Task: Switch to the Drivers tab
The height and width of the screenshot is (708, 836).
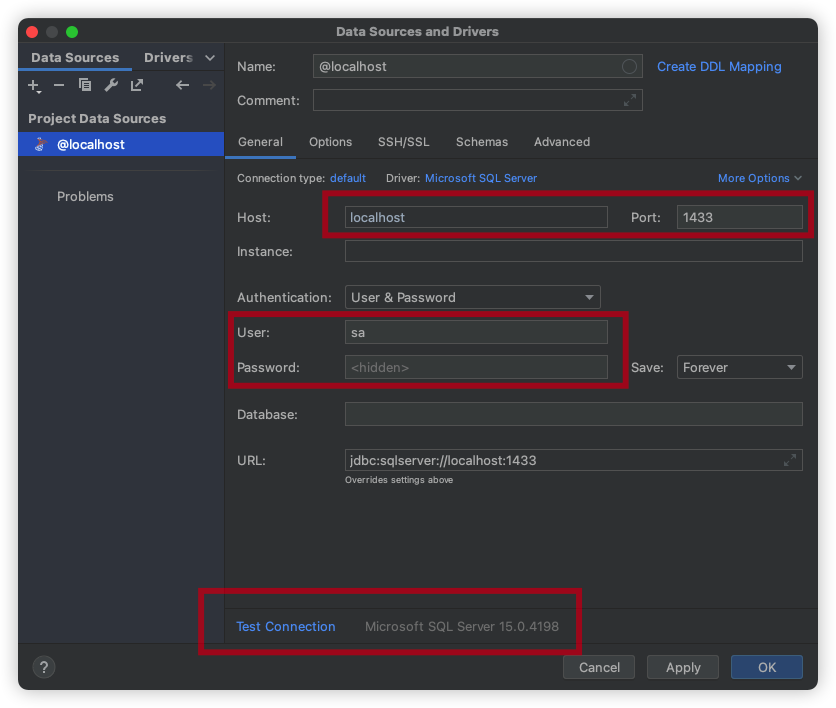Action: coord(167,57)
